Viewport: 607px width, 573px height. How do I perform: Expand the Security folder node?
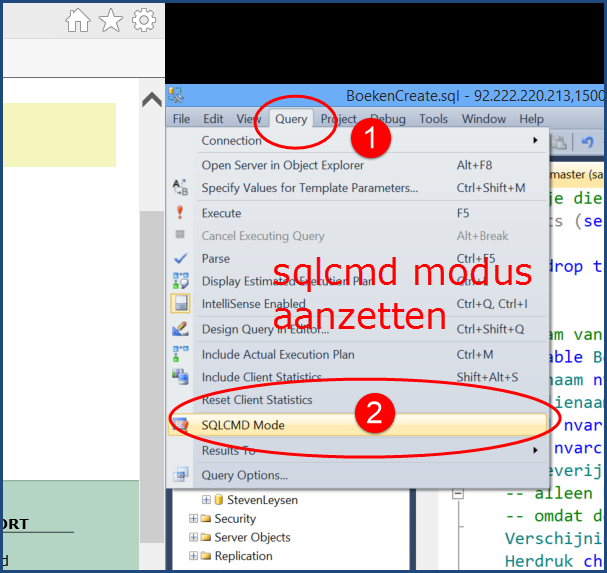click(x=193, y=519)
